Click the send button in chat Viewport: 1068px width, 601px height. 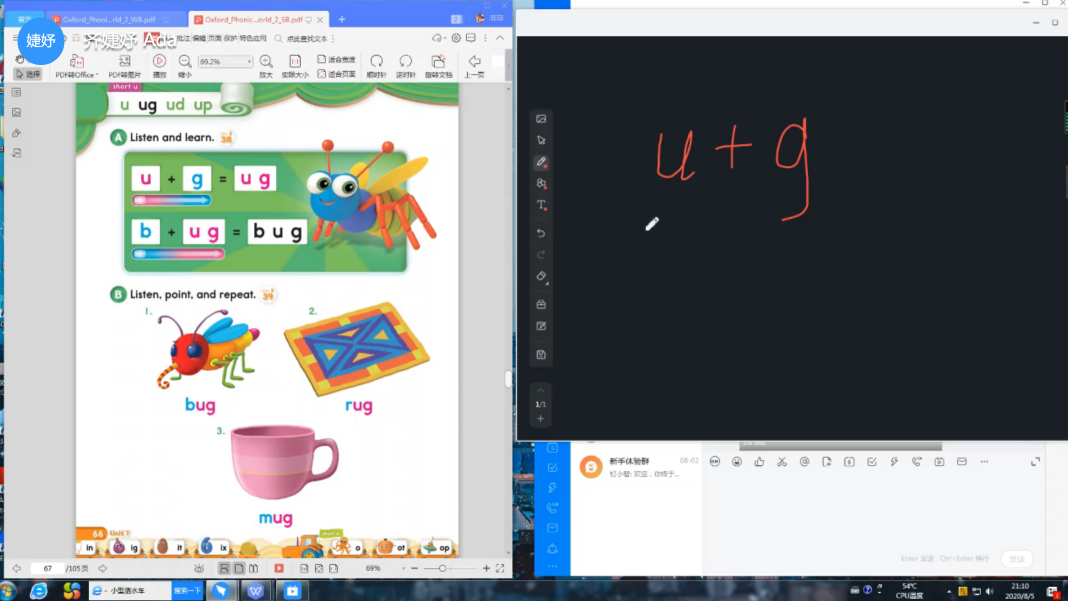(1016, 559)
